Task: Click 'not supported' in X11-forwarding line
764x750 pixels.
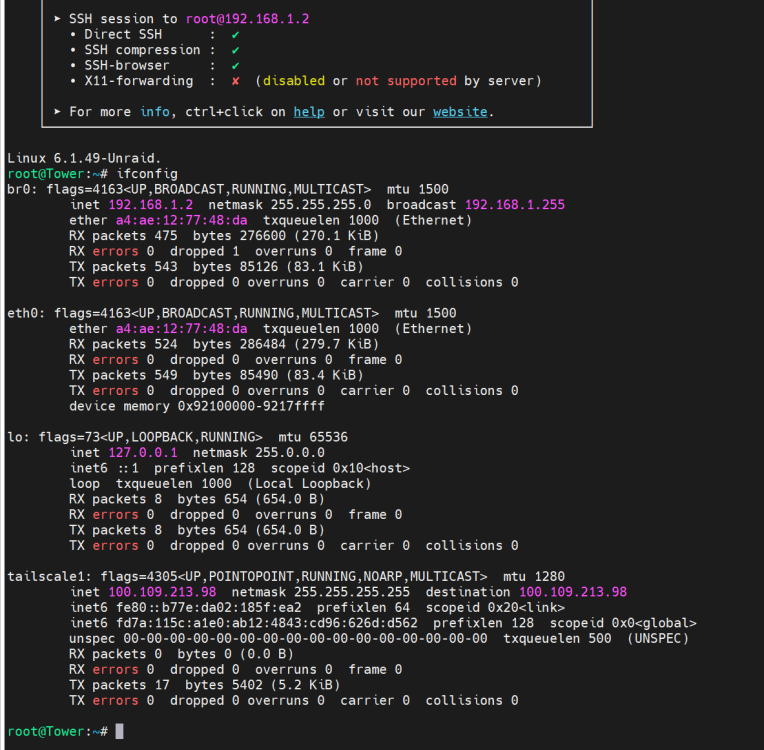Action: tap(406, 81)
